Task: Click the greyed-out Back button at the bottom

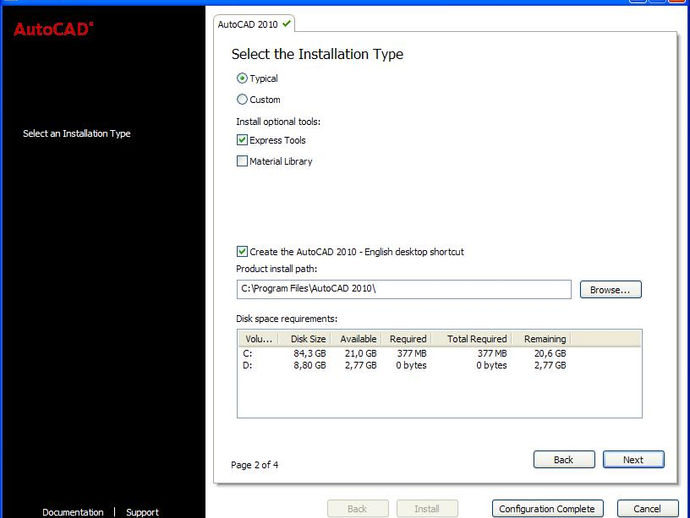Action: (357, 509)
